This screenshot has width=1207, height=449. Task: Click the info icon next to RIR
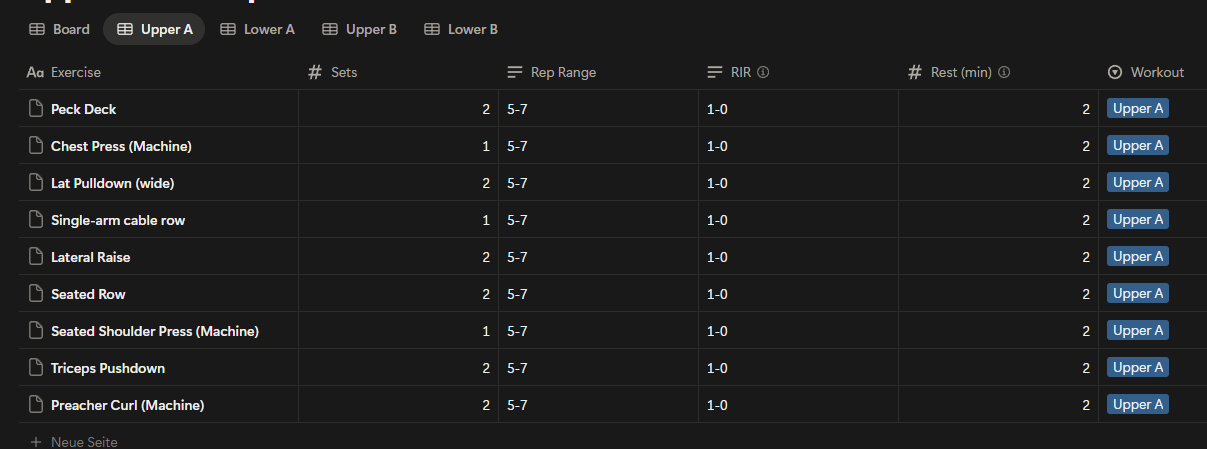point(763,72)
